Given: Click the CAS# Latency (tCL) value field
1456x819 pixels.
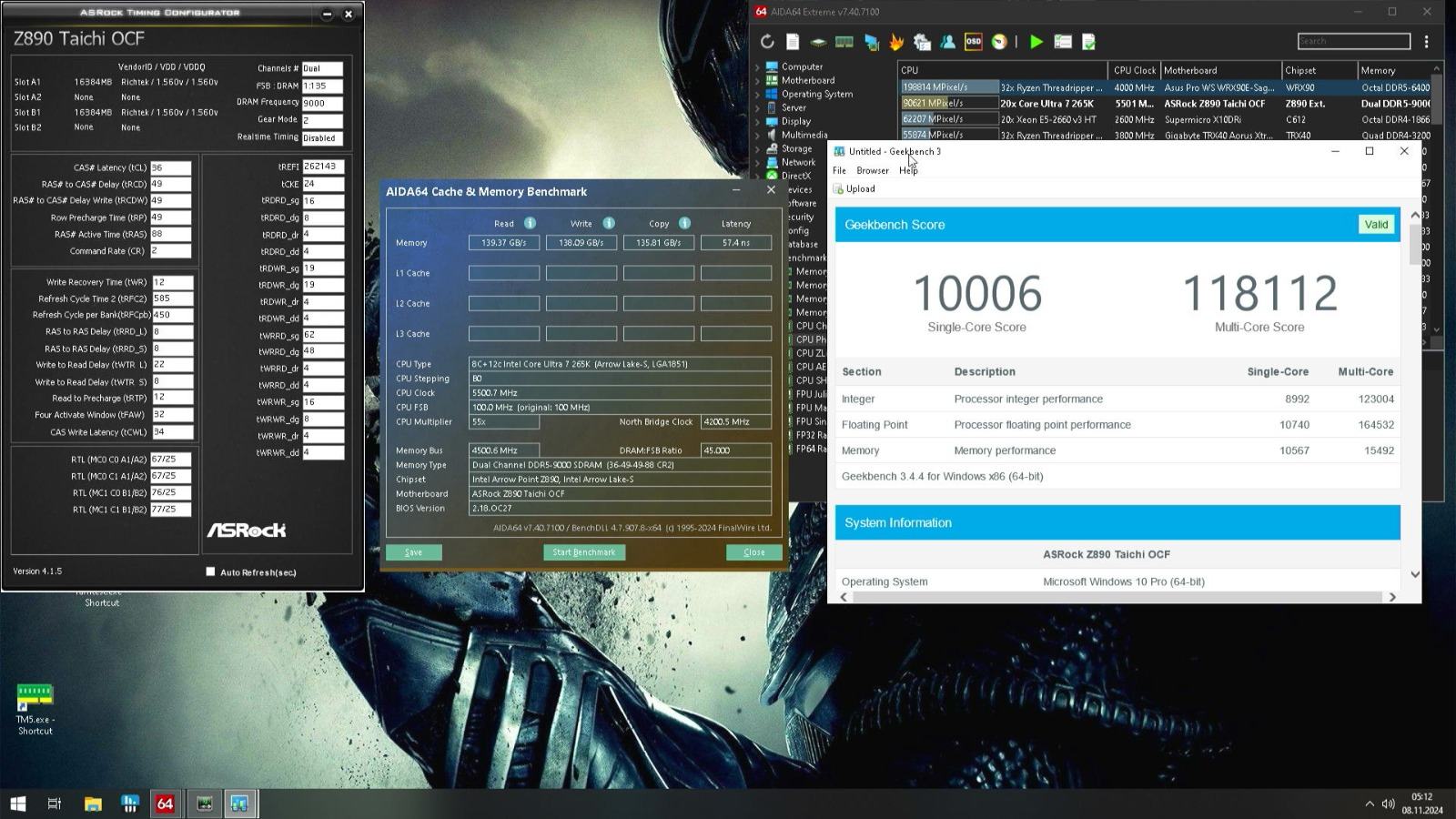Looking at the screenshot, I should click(170, 167).
